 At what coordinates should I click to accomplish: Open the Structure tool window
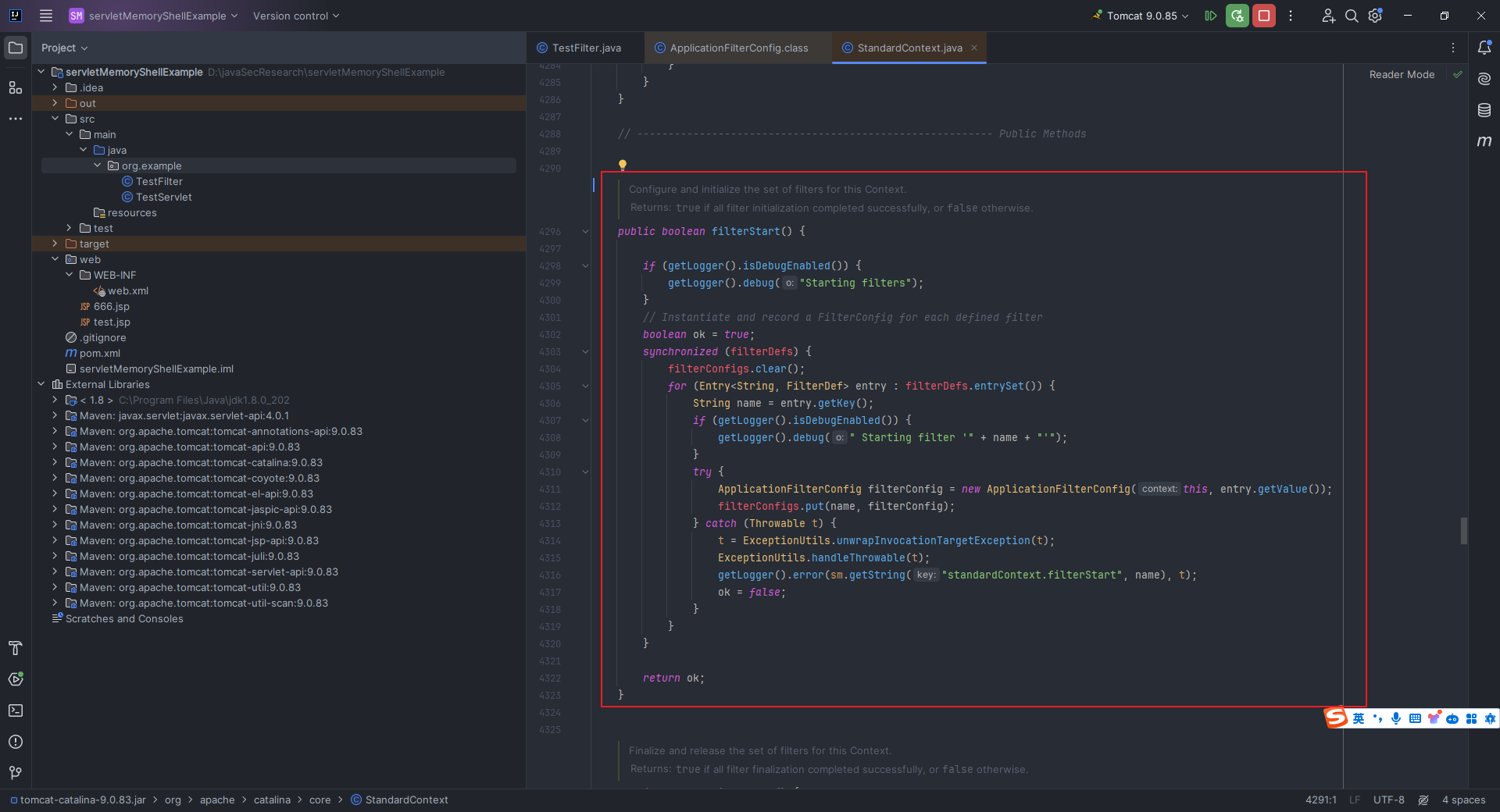point(16,87)
